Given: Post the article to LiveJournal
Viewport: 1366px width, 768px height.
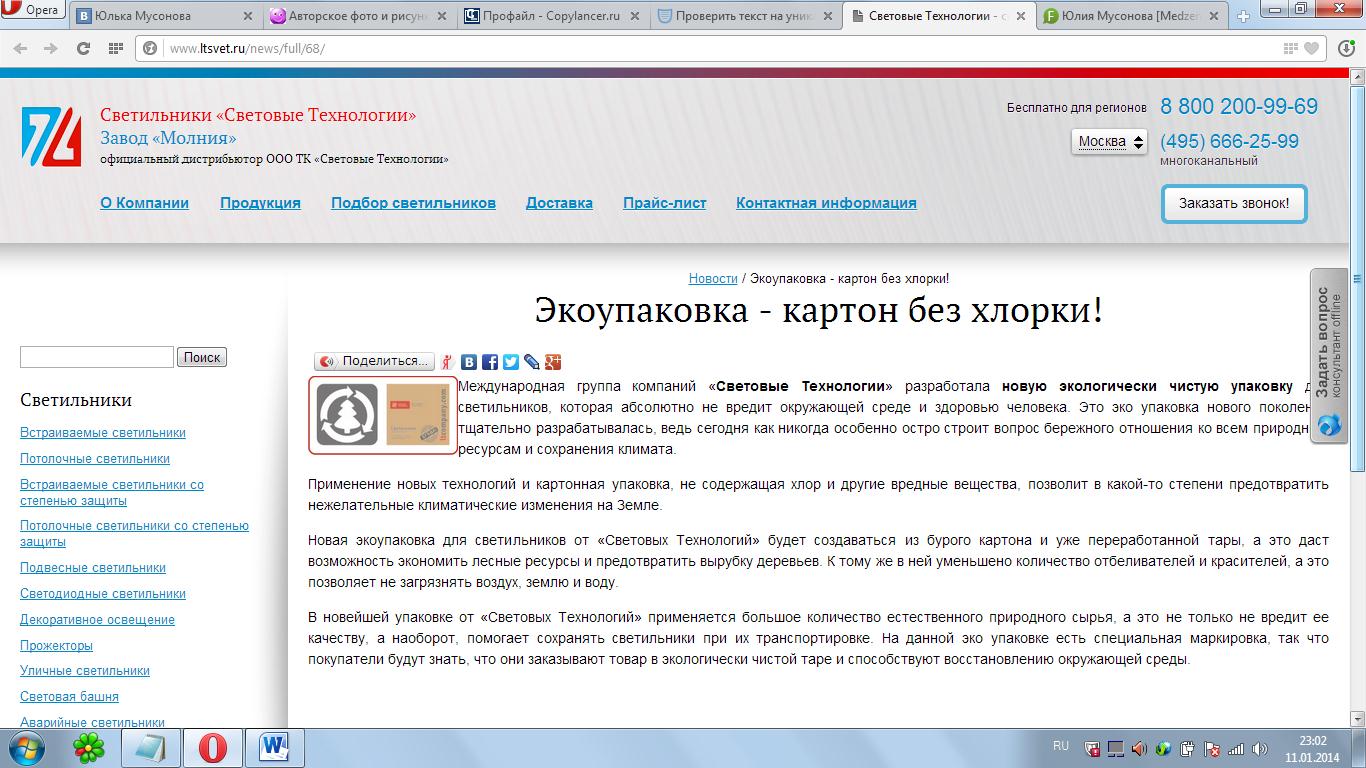Looking at the screenshot, I should click(531, 361).
